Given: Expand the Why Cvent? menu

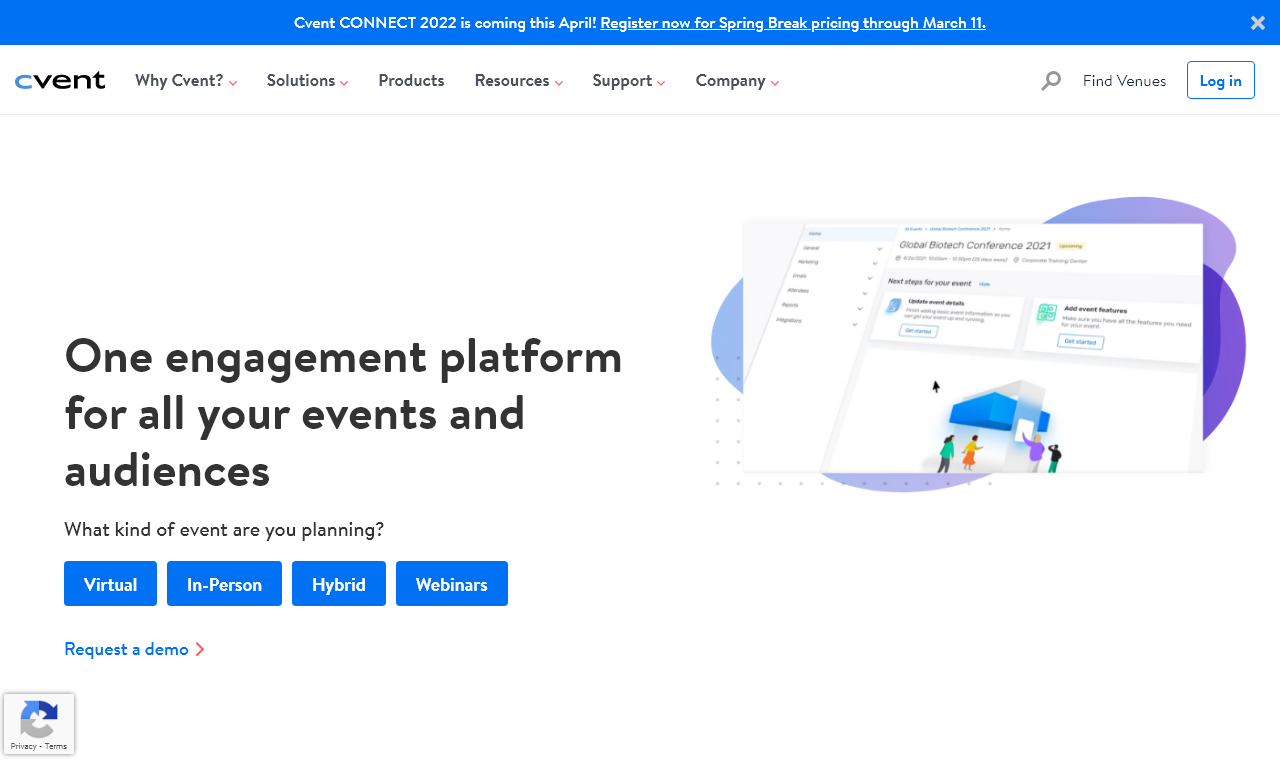Looking at the screenshot, I should [x=186, y=81].
